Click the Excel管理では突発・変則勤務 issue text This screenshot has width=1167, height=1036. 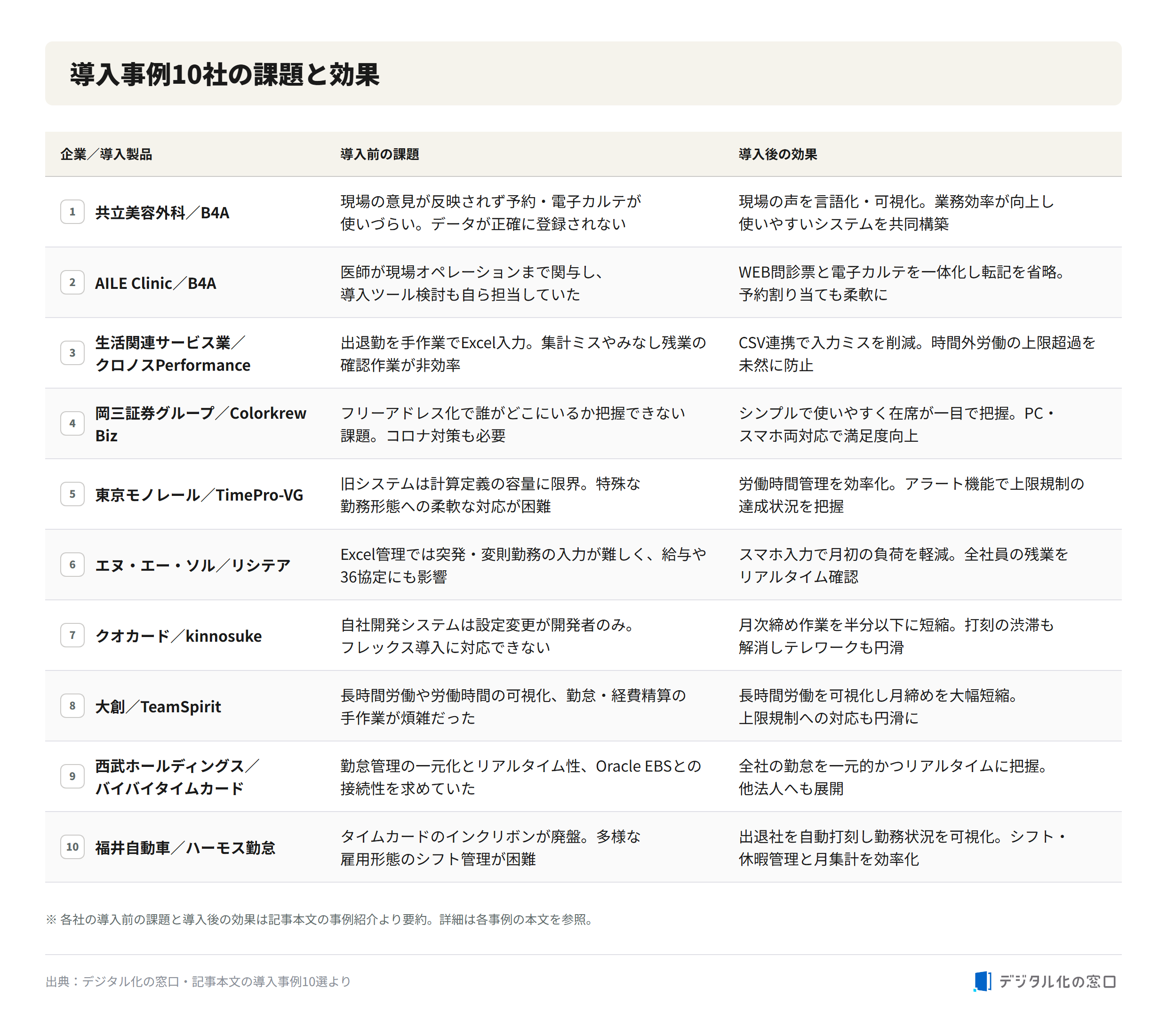524,565
